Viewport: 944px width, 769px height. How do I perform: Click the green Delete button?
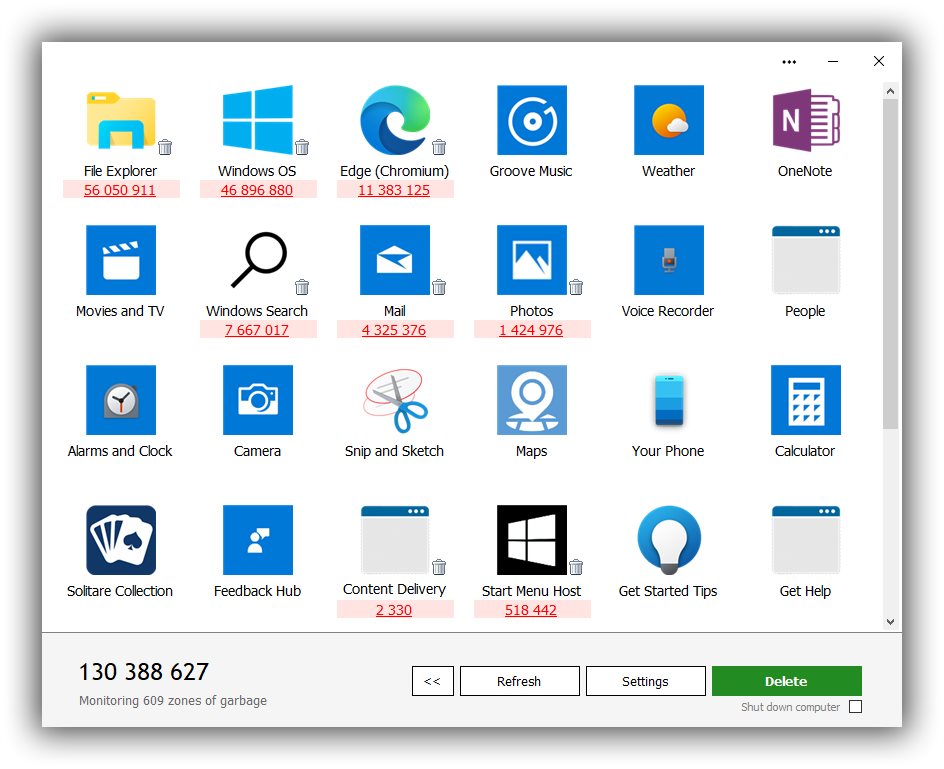coord(787,681)
